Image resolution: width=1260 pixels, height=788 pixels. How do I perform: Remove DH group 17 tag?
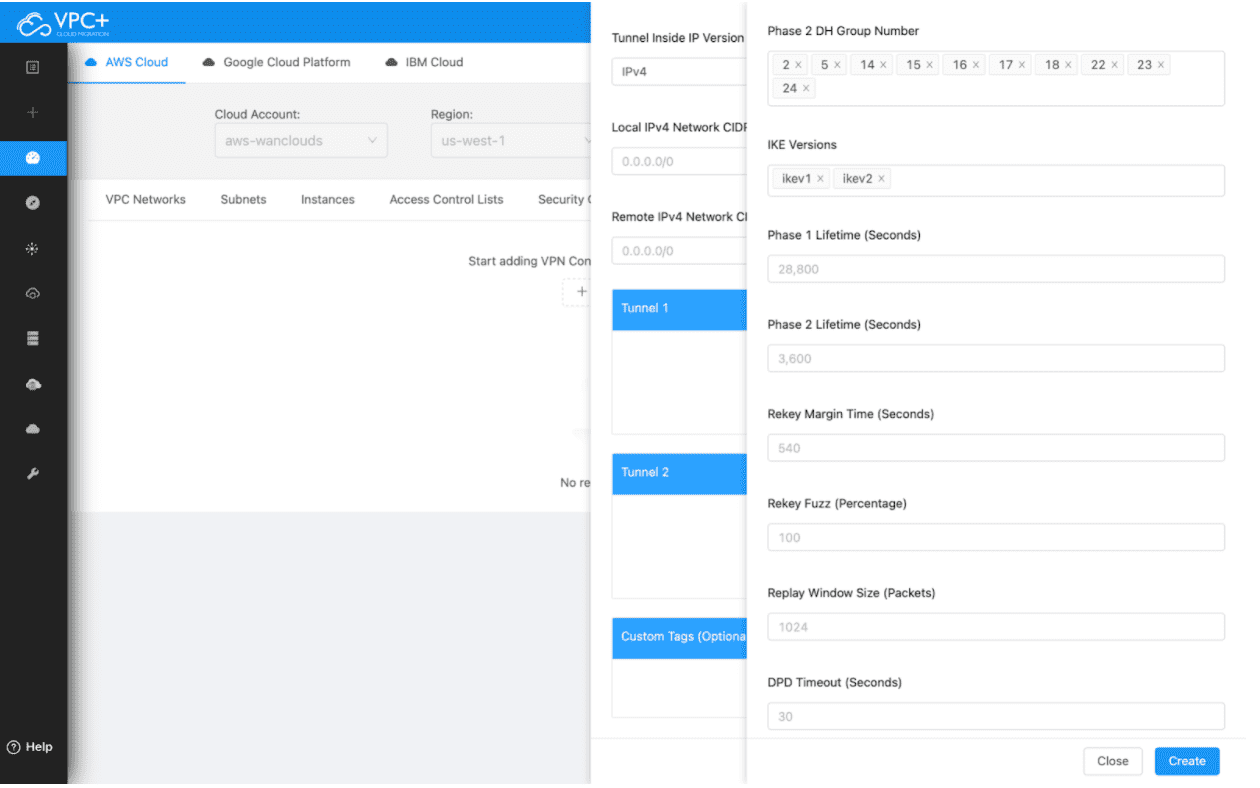pyautogui.click(x=1022, y=65)
